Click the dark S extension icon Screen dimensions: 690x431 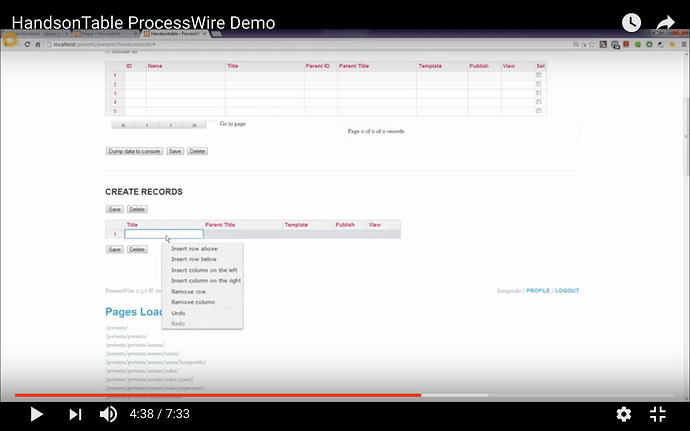(603, 44)
